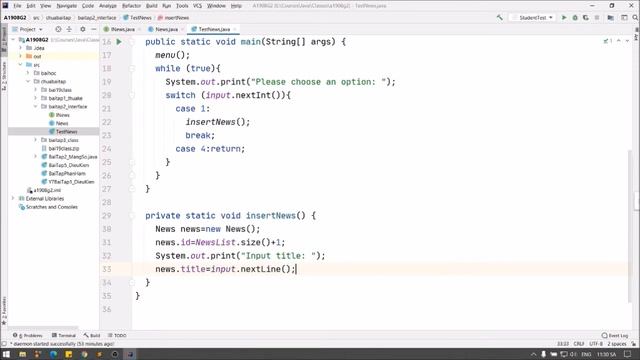
Task: Hide the Project tool window
Action: (93, 29)
